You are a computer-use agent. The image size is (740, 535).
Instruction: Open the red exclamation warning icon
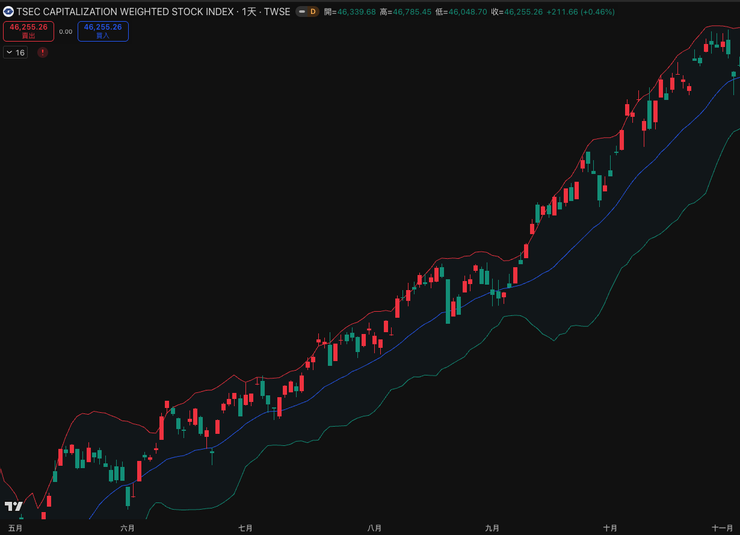click(42, 52)
